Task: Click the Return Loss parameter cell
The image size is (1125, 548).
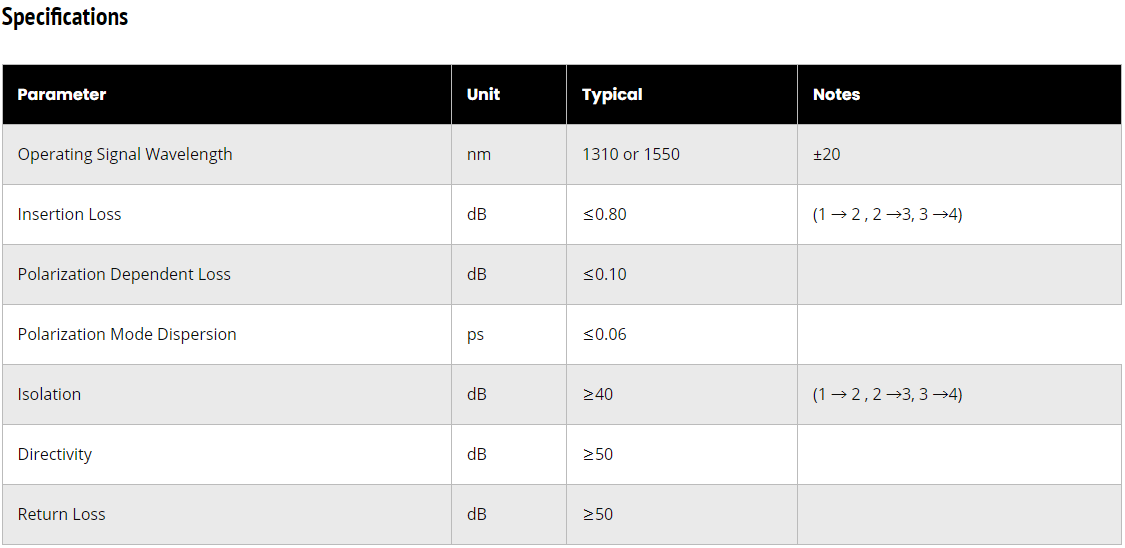Action: pos(61,515)
